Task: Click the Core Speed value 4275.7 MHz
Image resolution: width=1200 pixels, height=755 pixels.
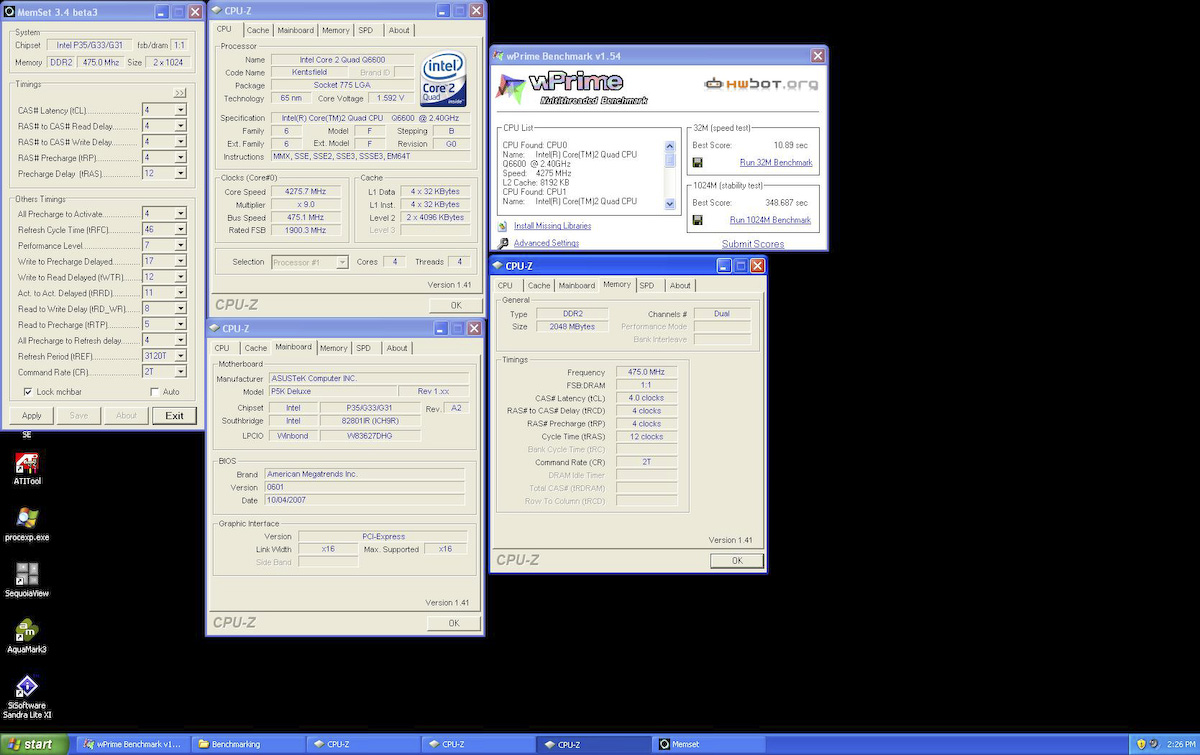Action: click(x=304, y=192)
